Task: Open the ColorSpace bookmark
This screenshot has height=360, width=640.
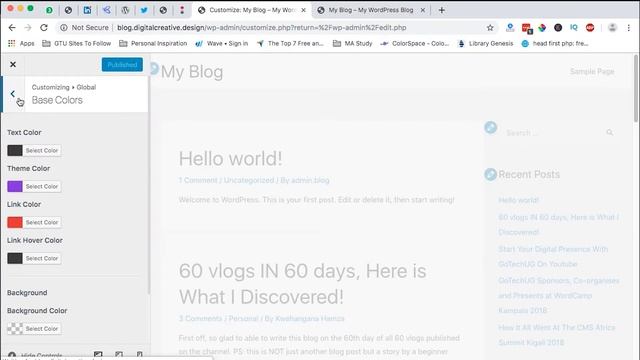Action: pos(415,43)
